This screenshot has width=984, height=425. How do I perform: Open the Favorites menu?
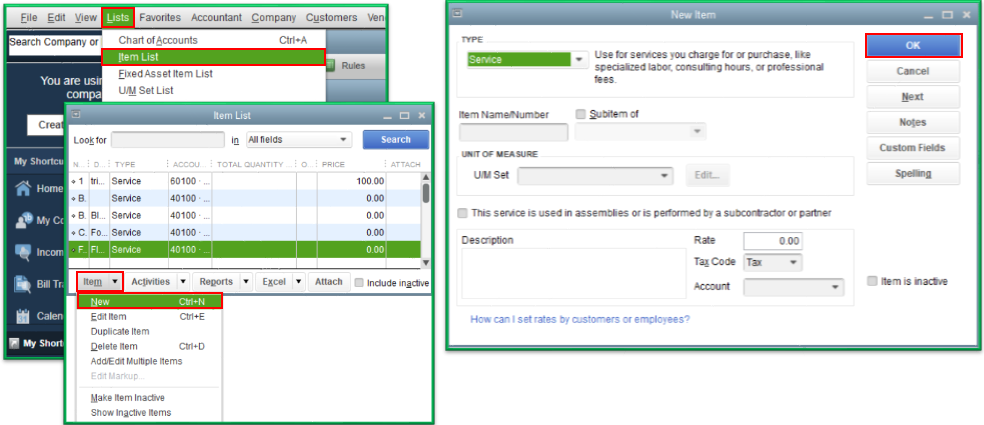[x=160, y=18]
